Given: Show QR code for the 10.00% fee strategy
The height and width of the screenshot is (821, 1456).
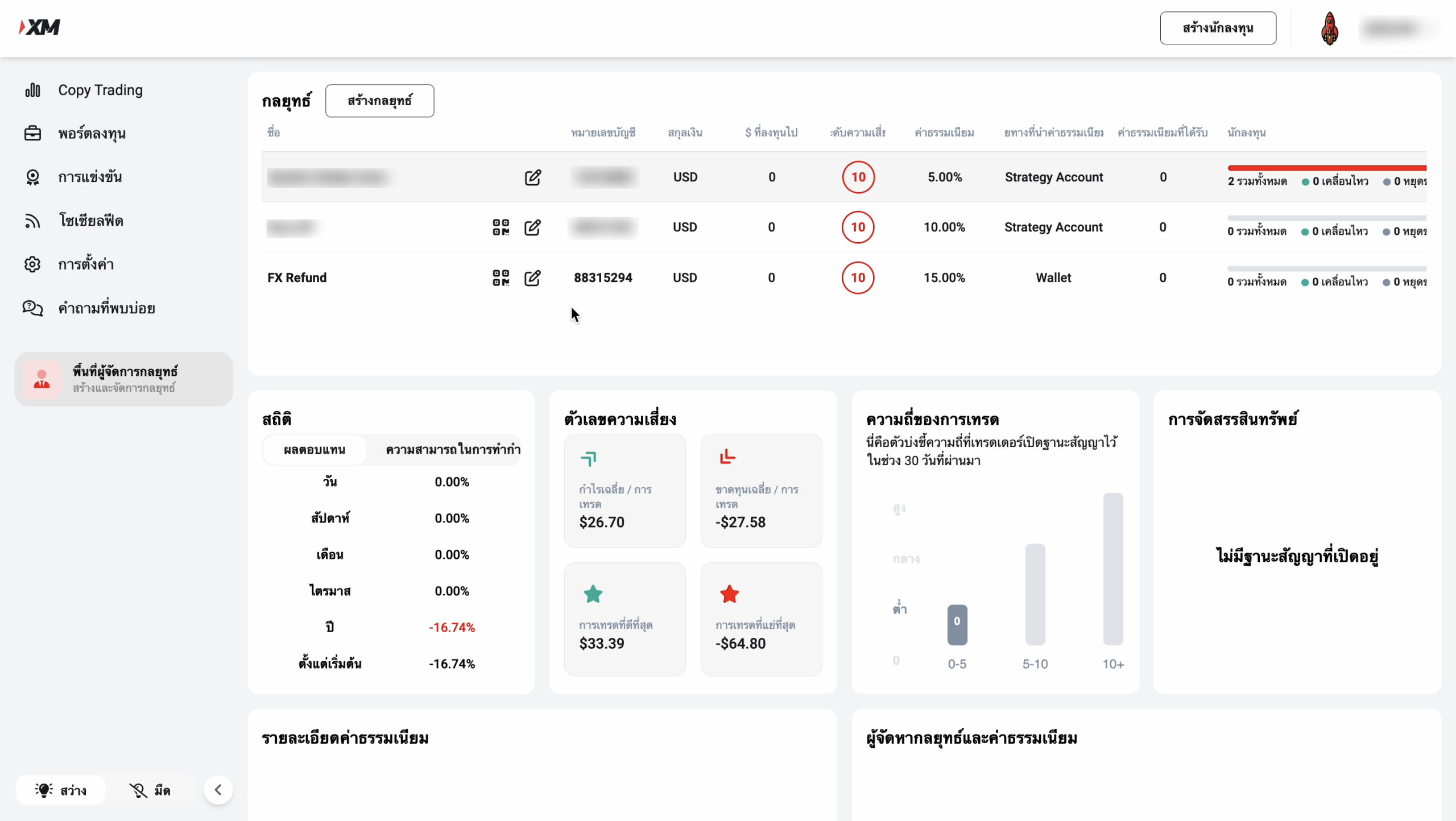Looking at the screenshot, I should [500, 227].
